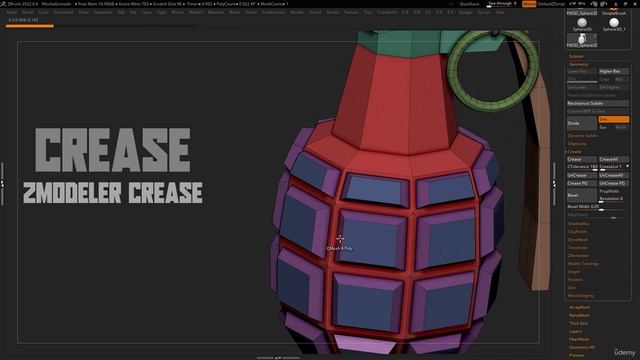Collapse the Geometry sub-palette
Image resolution: width=640 pixels, height=360 pixels.
[578, 64]
